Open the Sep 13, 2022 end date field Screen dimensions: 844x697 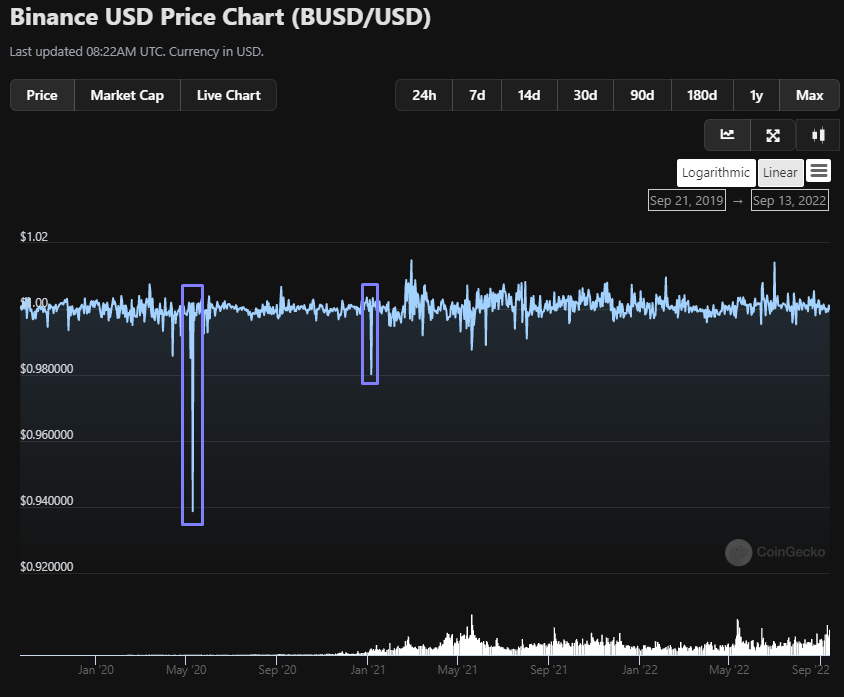790,200
